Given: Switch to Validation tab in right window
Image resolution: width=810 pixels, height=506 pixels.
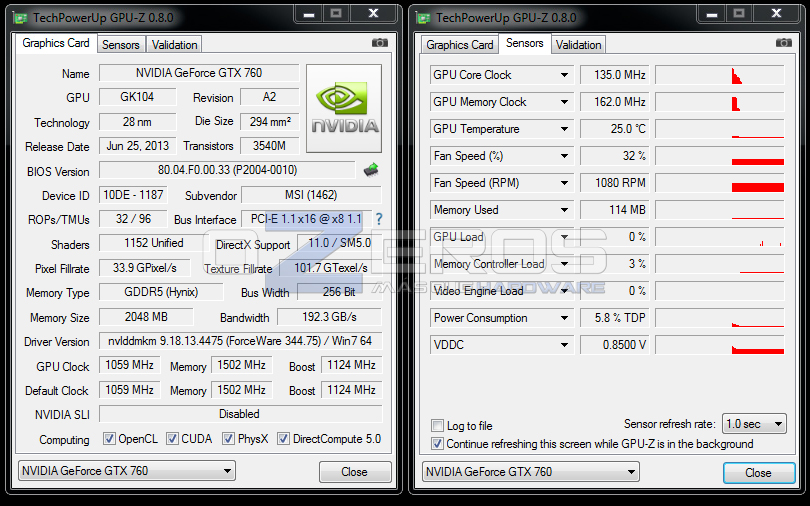Looking at the screenshot, I should [578, 45].
